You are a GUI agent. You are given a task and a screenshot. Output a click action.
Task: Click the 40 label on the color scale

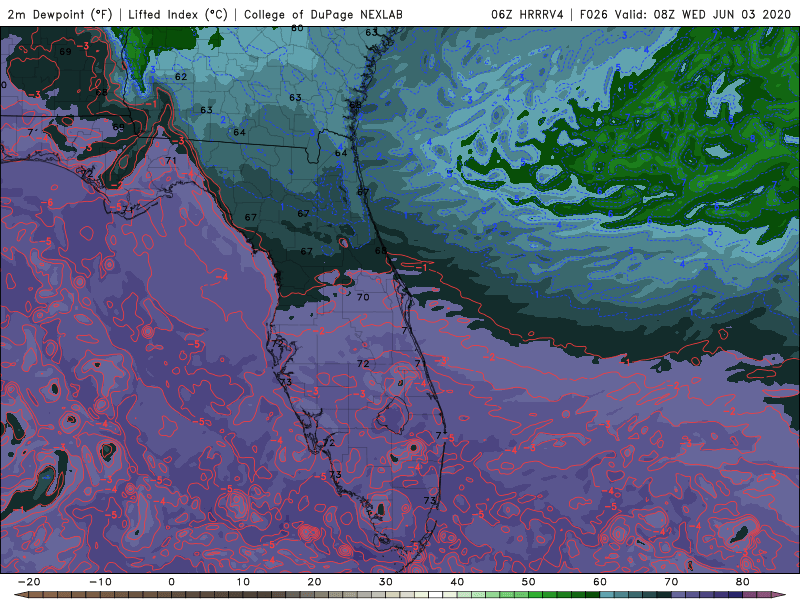(x=457, y=582)
